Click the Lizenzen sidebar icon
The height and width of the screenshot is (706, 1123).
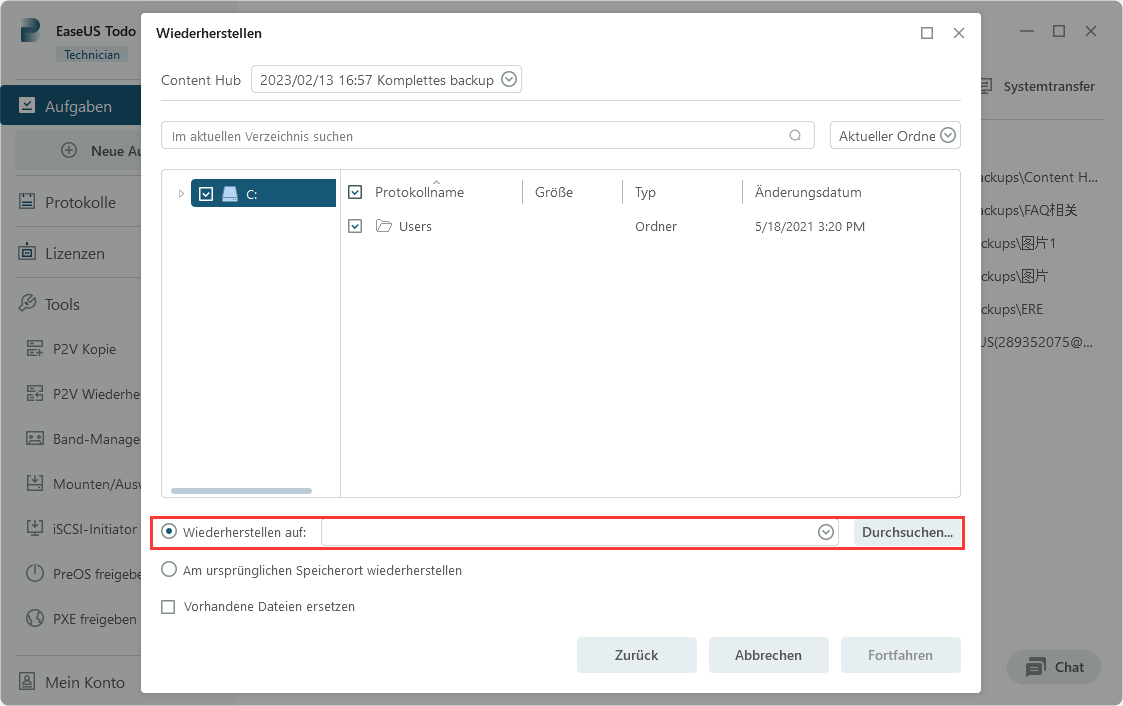click(x=27, y=253)
